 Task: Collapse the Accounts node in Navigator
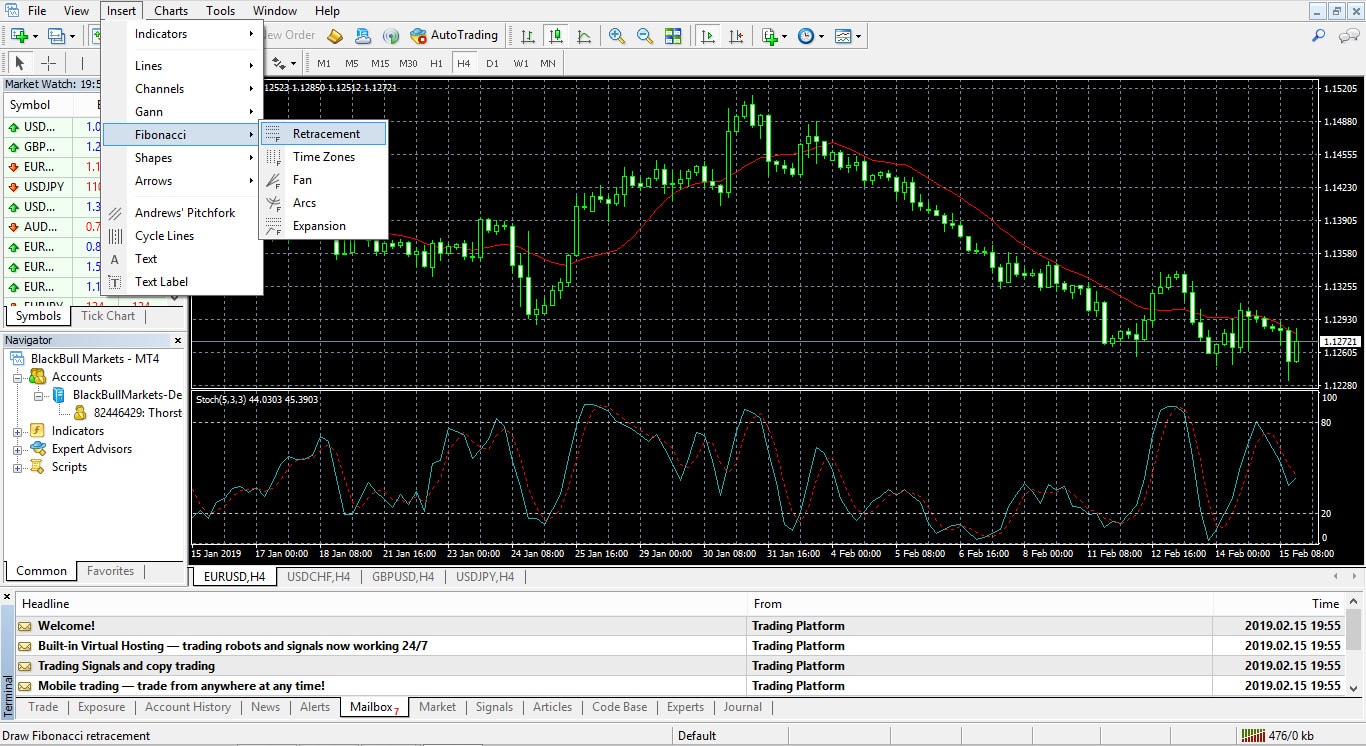(17, 378)
